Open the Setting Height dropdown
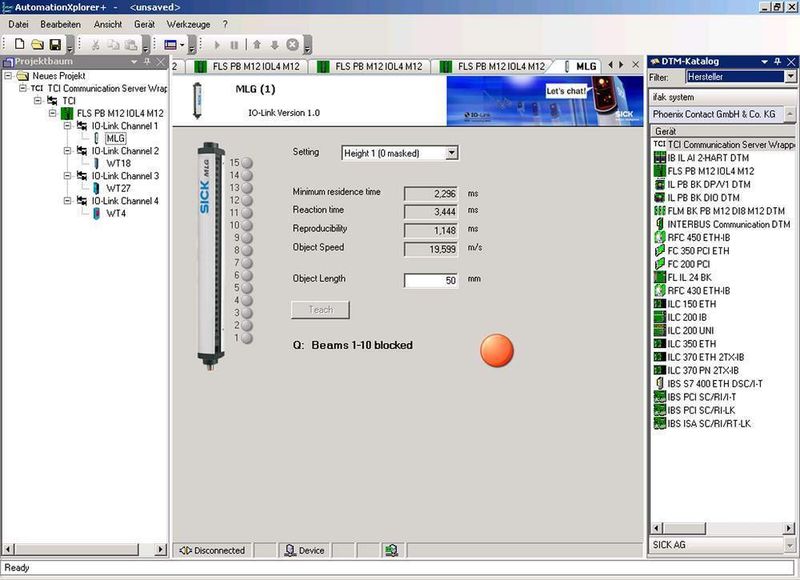Image resolution: width=800 pixels, height=580 pixels. [452, 153]
